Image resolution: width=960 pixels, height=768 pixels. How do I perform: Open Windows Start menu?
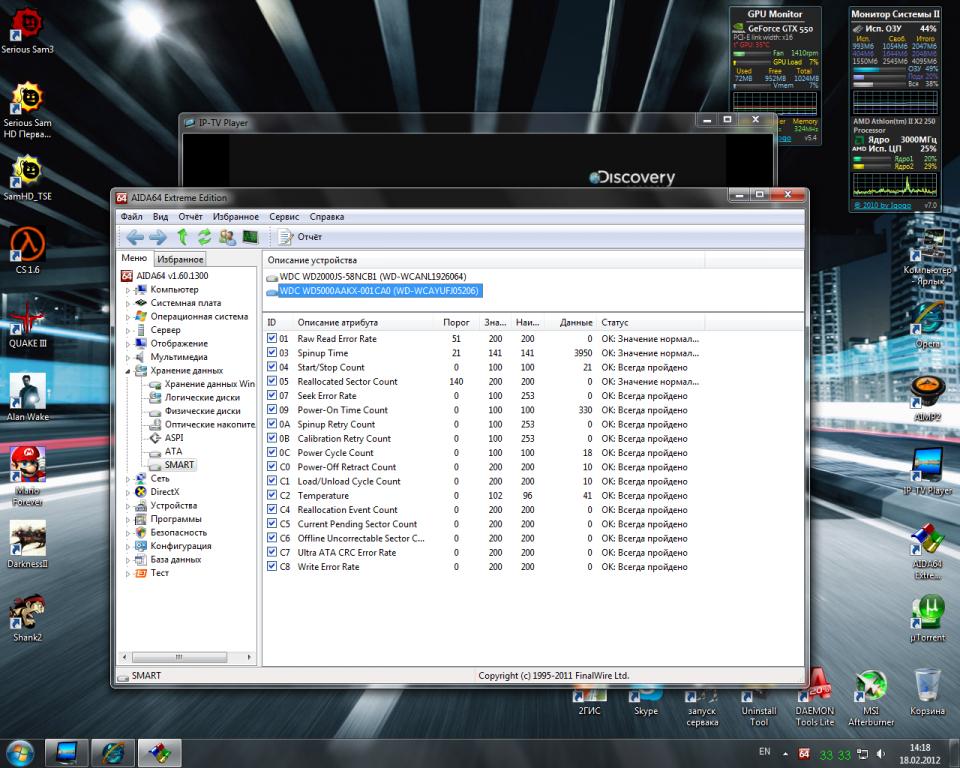(x=20, y=753)
